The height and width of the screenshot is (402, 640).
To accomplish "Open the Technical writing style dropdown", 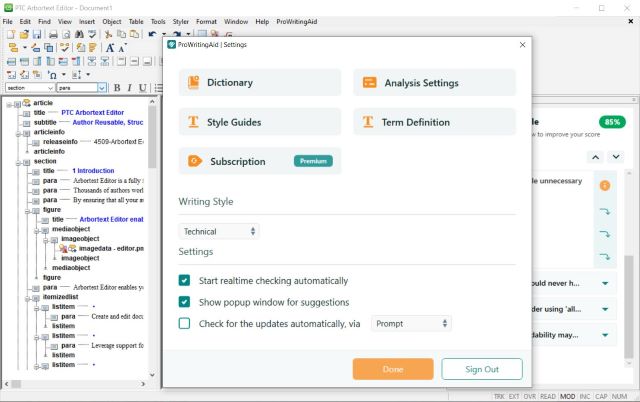I will [219, 231].
